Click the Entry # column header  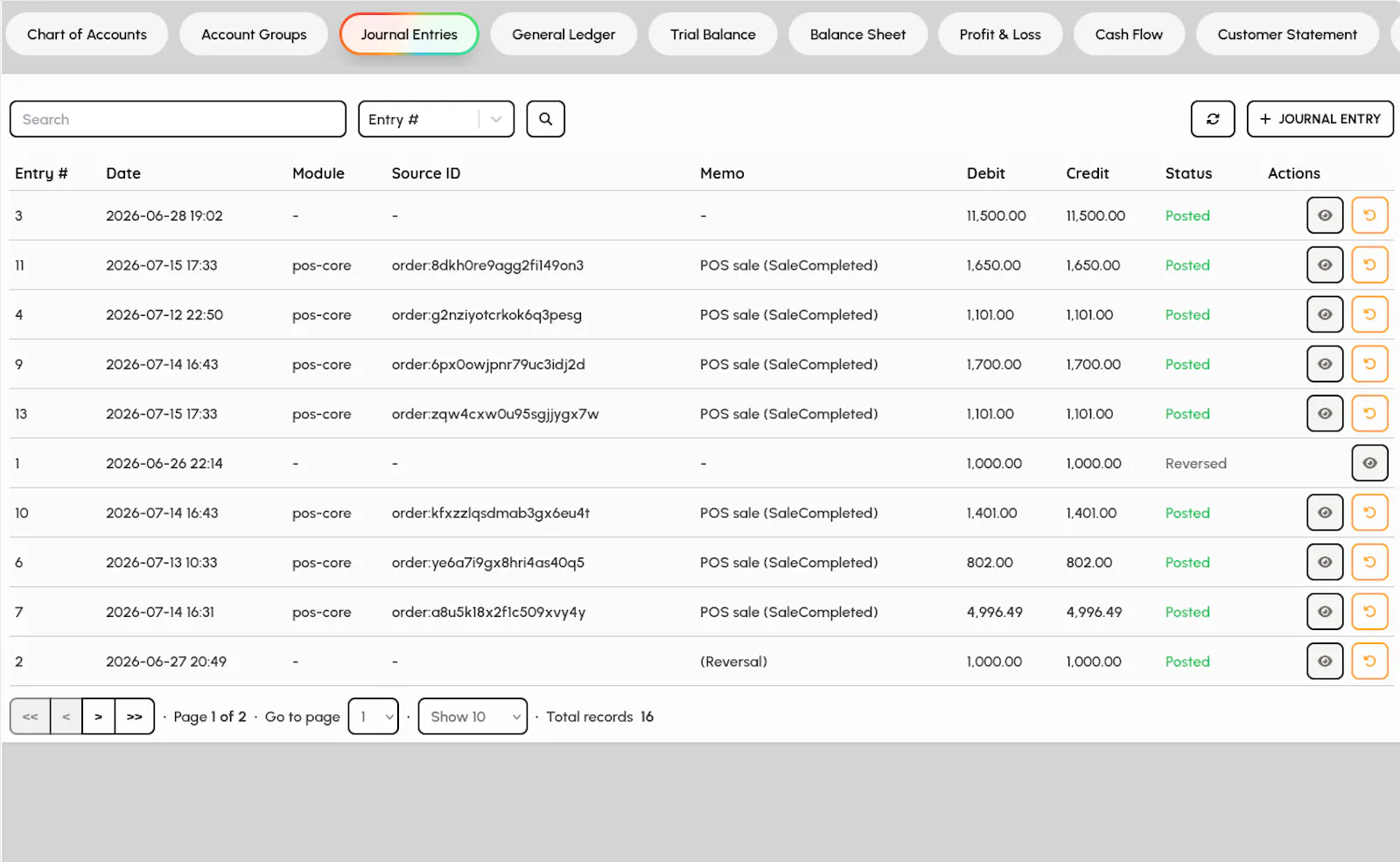coord(41,173)
